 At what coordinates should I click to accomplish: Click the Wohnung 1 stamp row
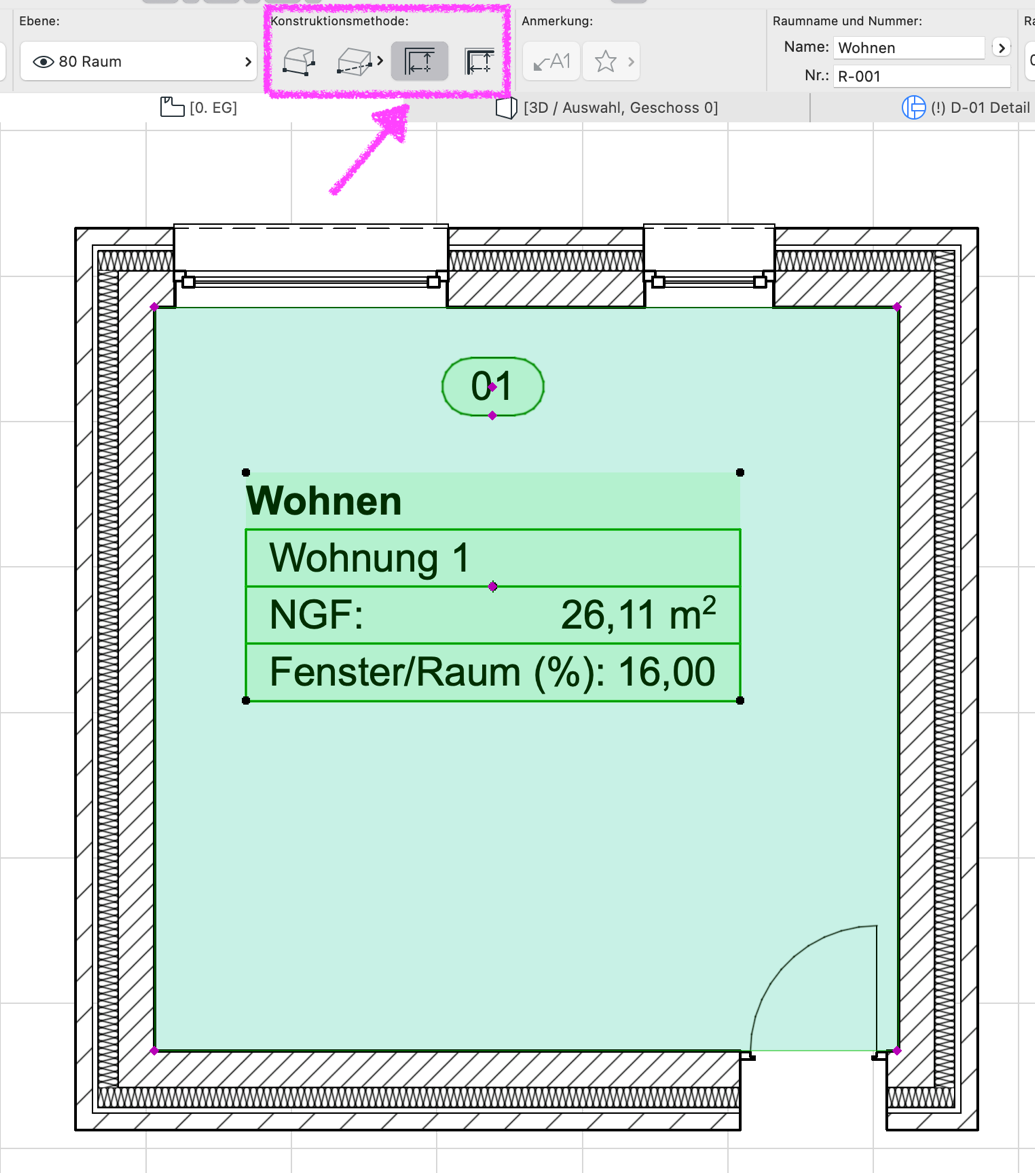tap(493, 558)
